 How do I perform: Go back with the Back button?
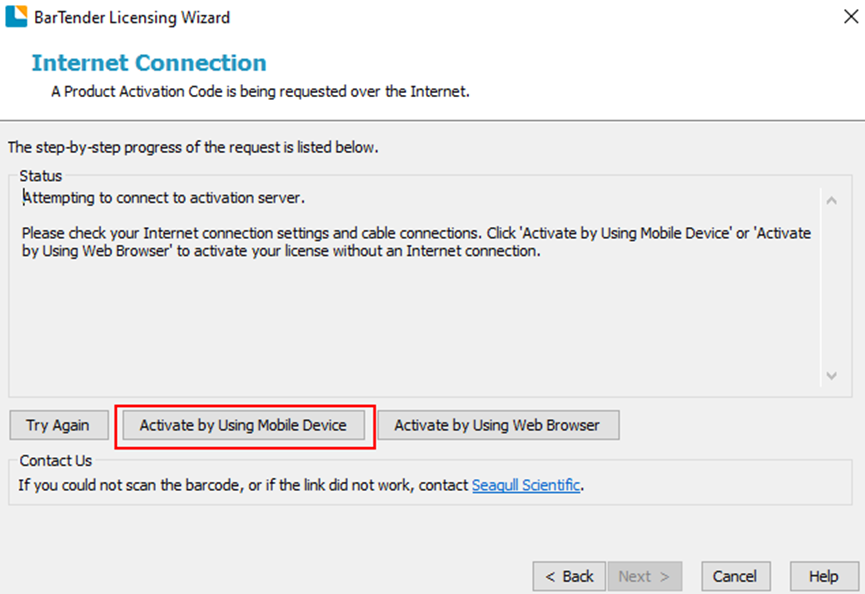pyautogui.click(x=569, y=576)
